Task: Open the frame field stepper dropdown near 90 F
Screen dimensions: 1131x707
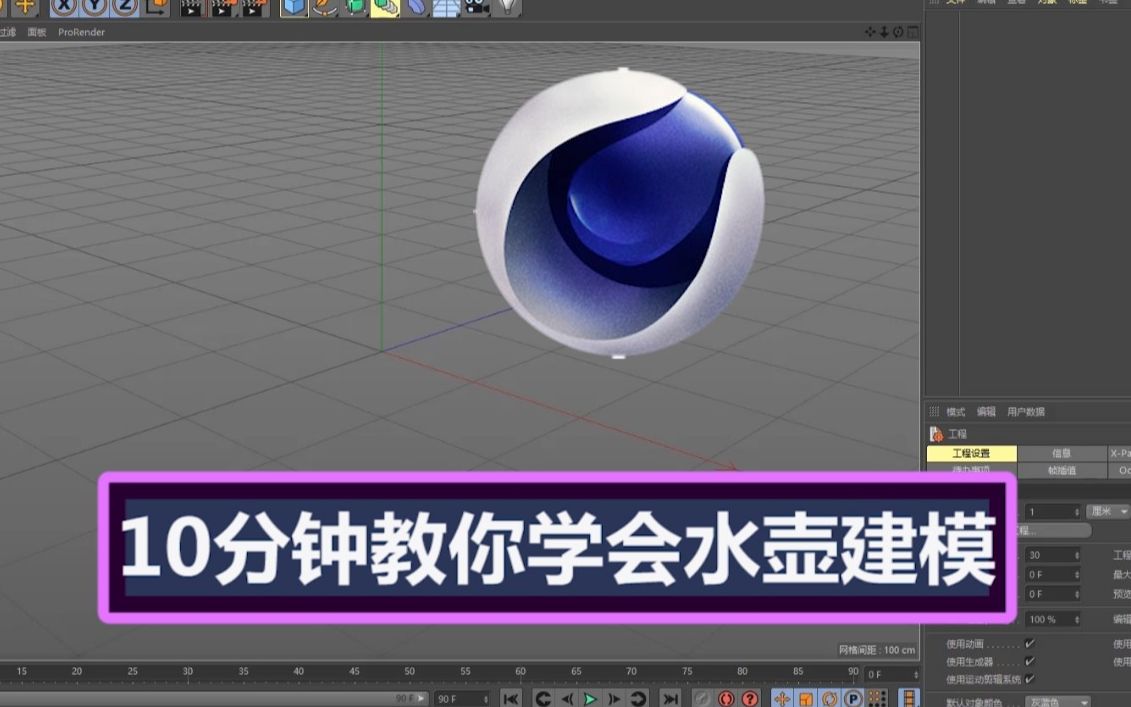Action: pos(487,698)
